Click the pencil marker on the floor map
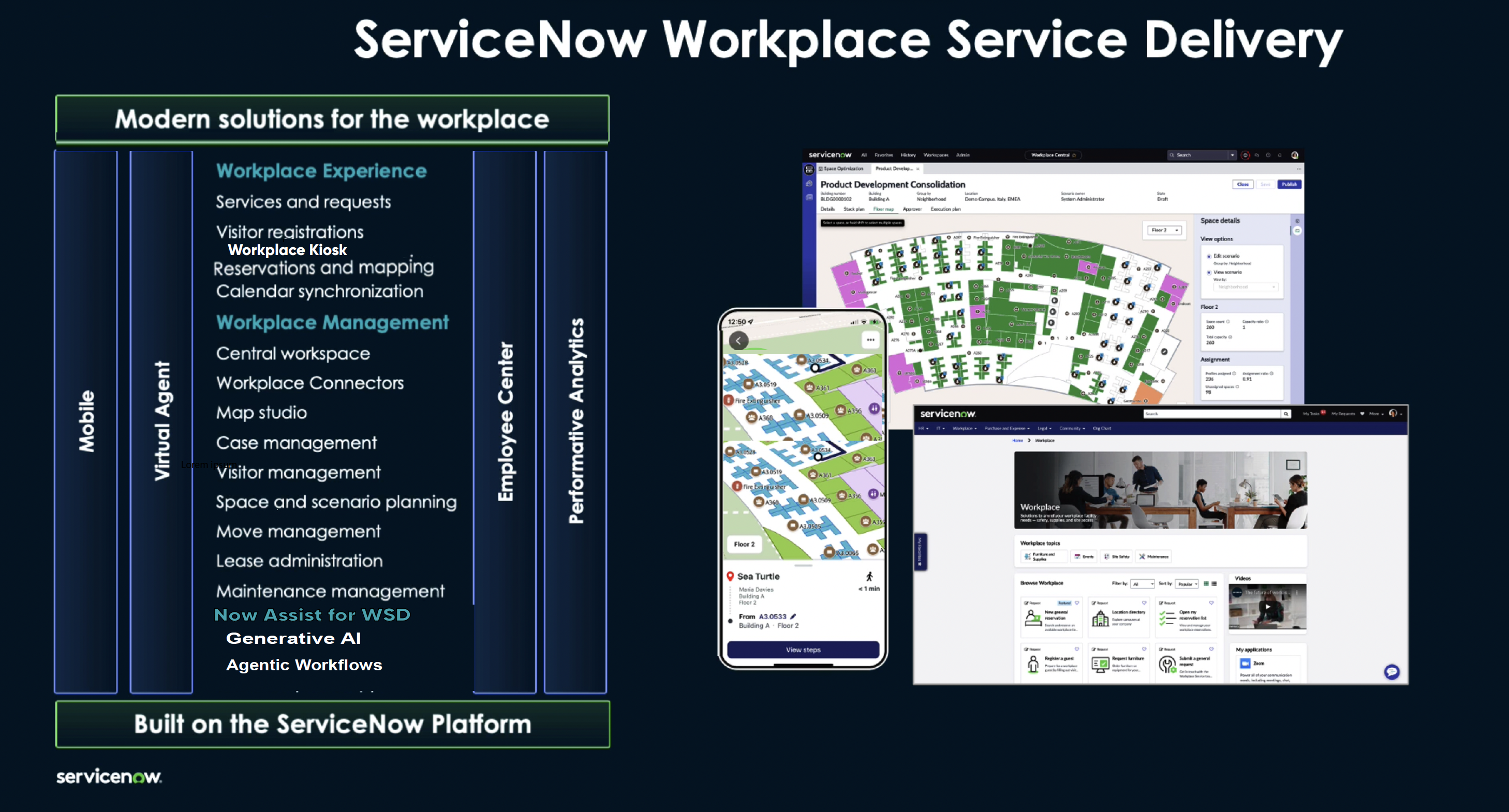This screenshot has width=1509, height=812. click(1164, 352)
